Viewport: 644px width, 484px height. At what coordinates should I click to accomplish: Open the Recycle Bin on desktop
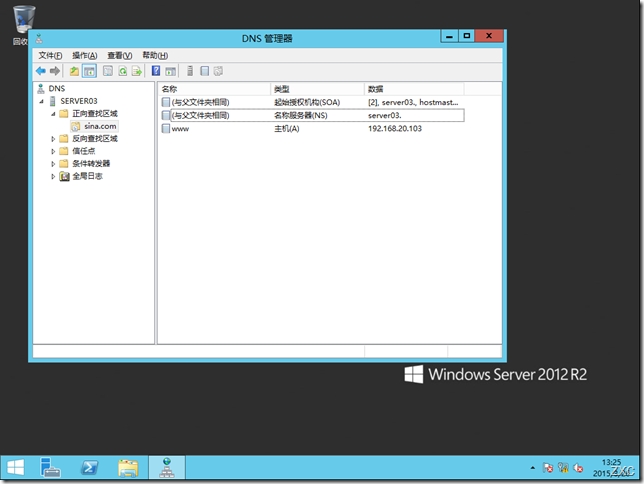(23, 24)
